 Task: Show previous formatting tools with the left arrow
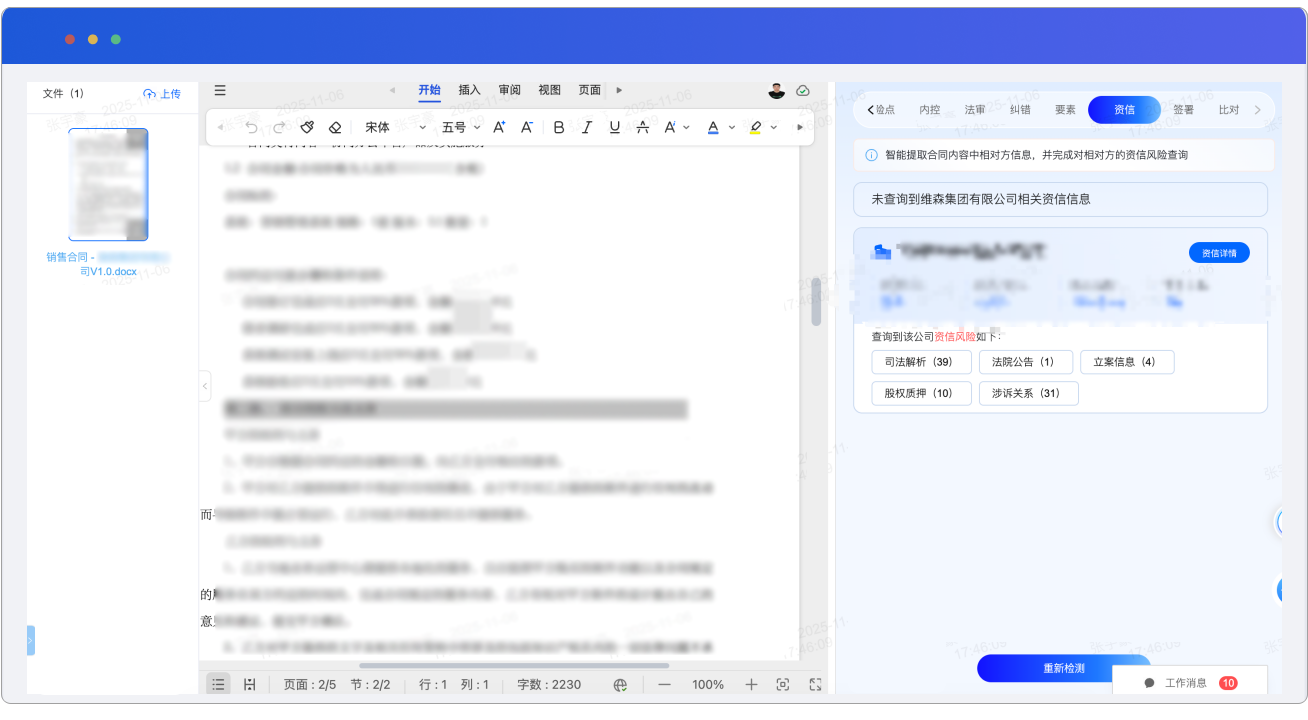[220, 127]
